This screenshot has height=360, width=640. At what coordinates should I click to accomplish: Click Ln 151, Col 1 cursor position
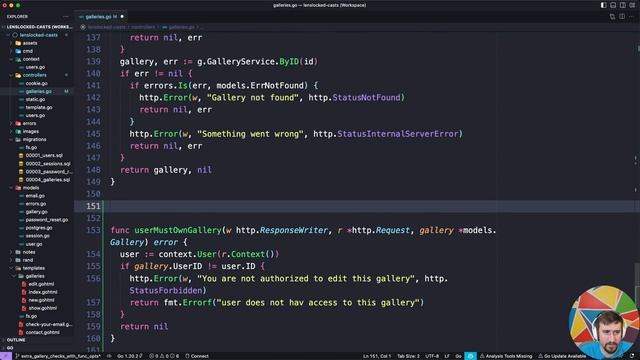click(x=376, y=356)
